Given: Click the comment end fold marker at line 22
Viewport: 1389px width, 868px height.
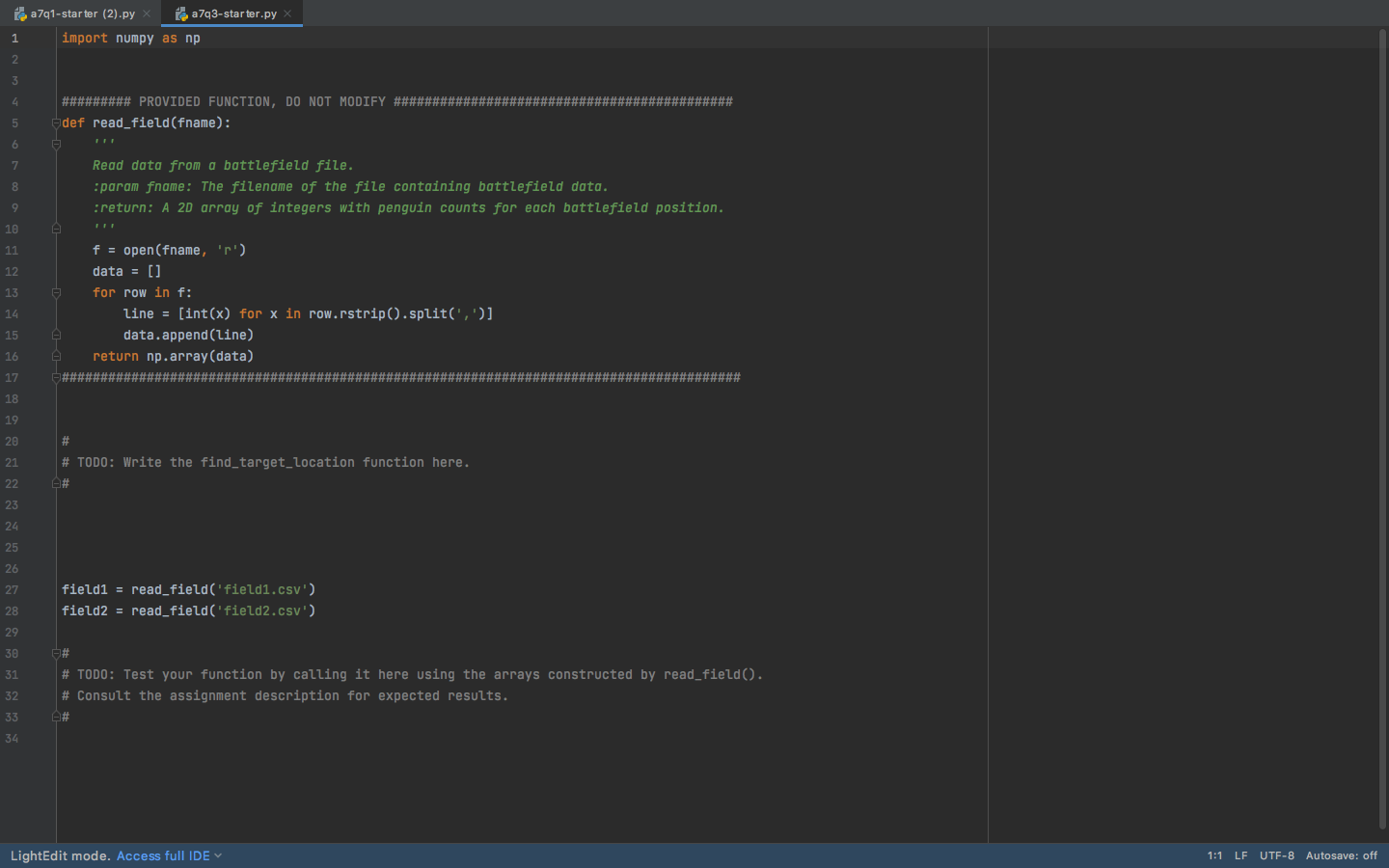Looking at the screenshot, I should pyautogui.click(x=56, y=484).
